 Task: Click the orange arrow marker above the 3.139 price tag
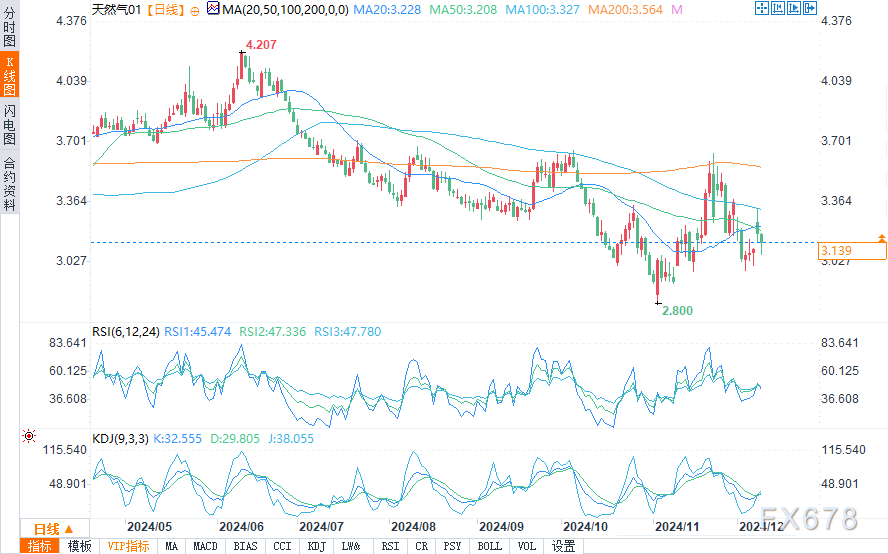point(882,238)
